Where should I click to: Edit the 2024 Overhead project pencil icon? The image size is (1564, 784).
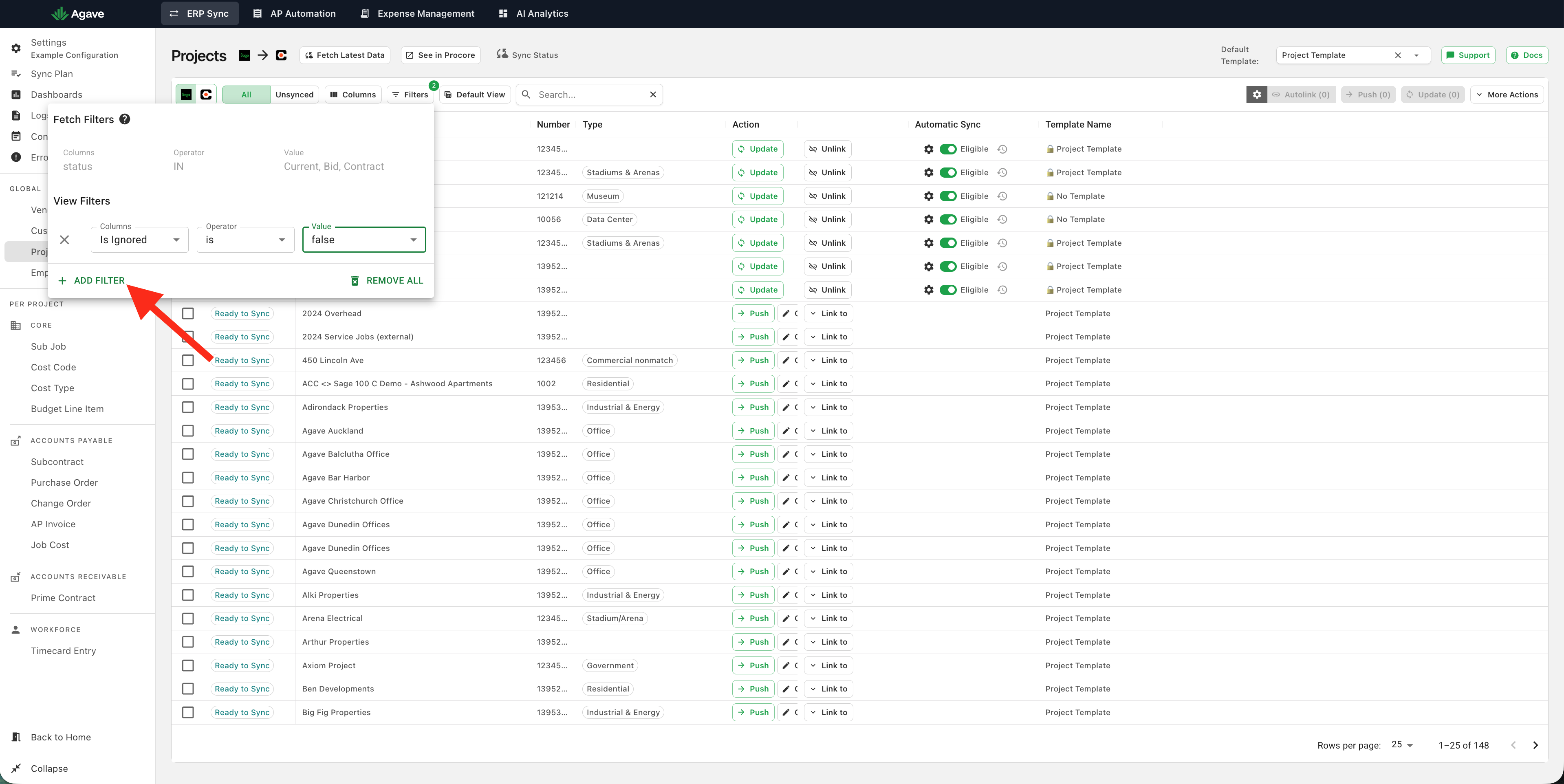click(x=786, y=313)
